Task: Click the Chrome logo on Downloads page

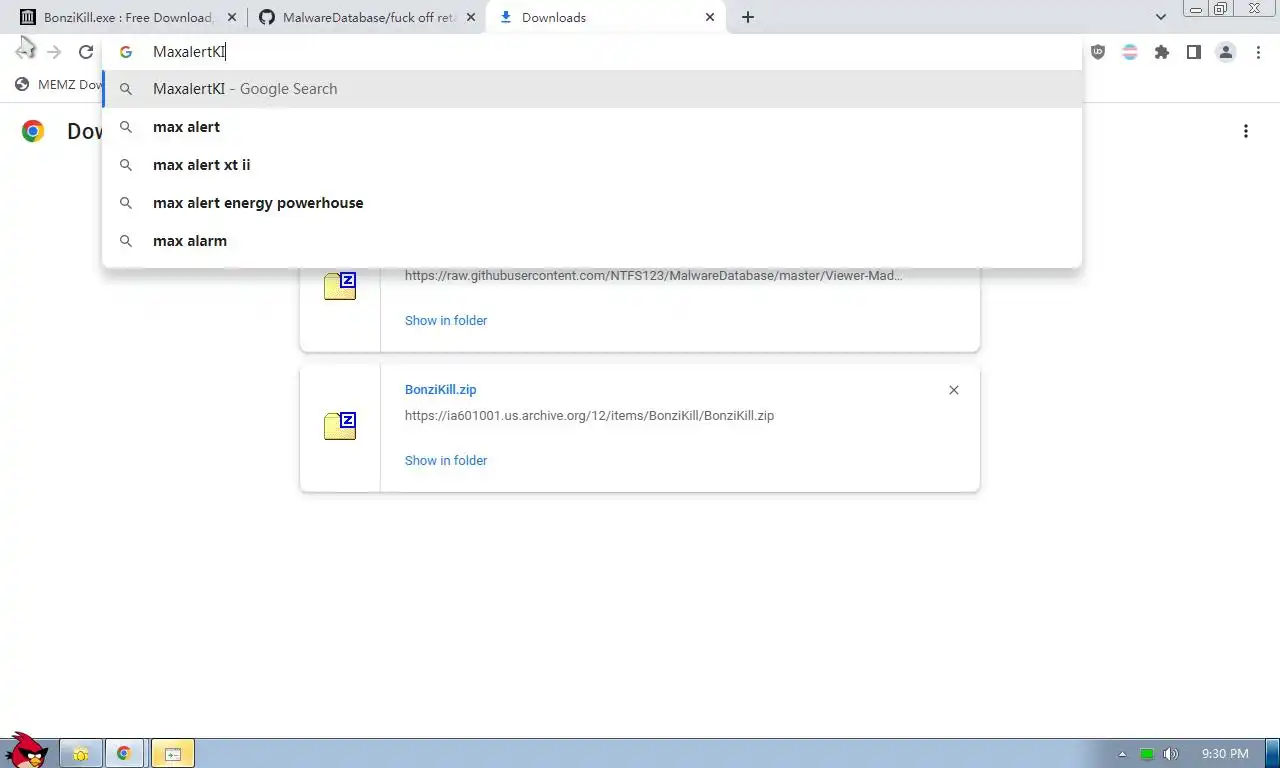Action: click(33, 131)
